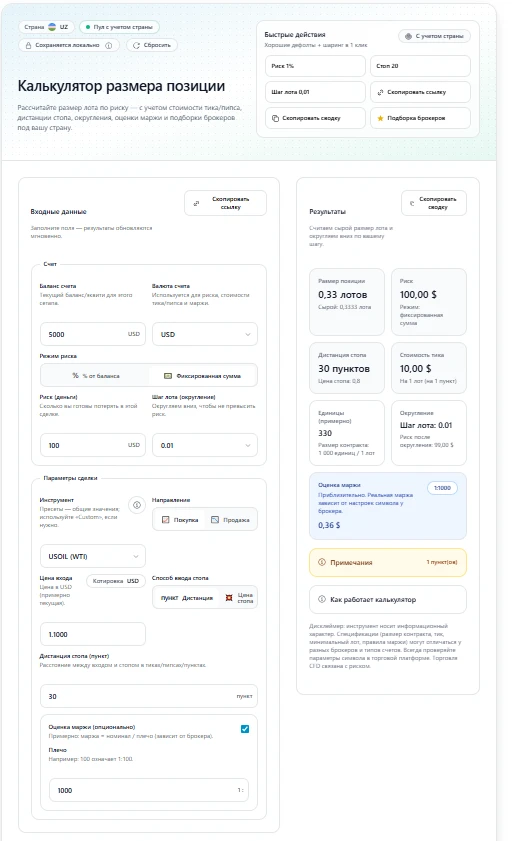The height and width of the screenshot is (841, 512).
Task: Choose Дистанция stop input method
Action: [x=187, y=597]
